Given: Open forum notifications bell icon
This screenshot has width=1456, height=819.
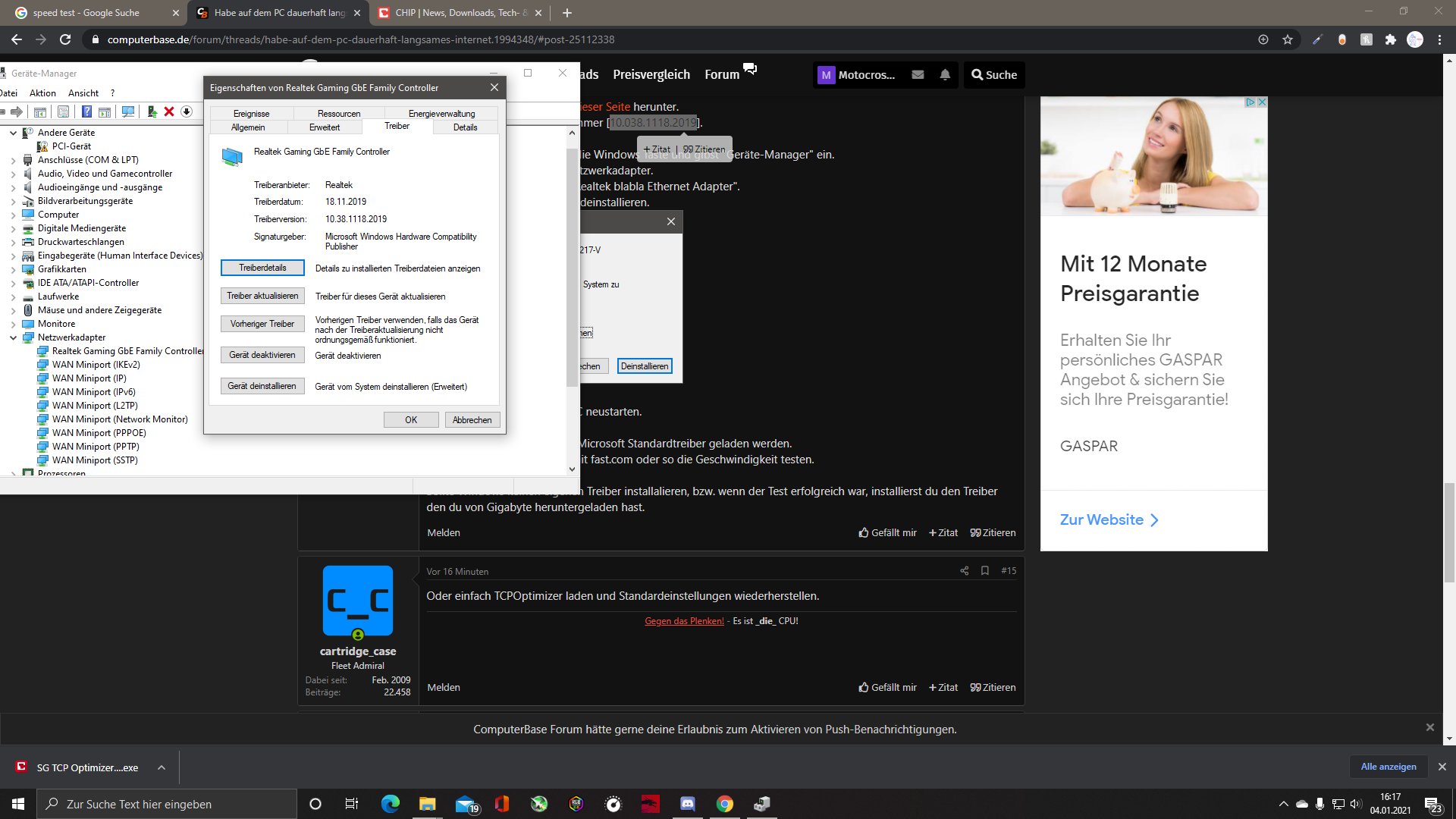Looking at the screenshot, I should [x=945, y=74].
